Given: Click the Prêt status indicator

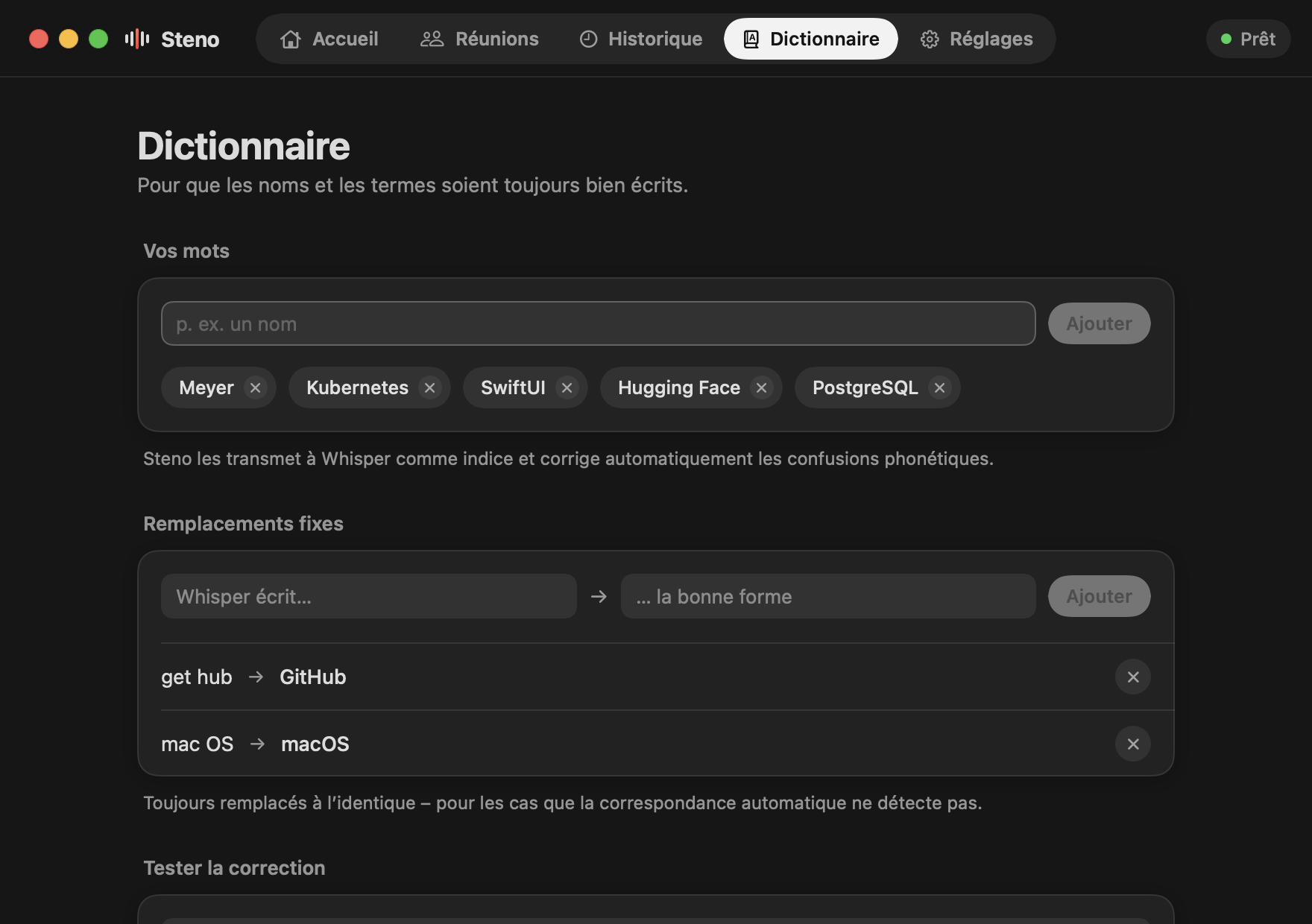Looking at the screenshot, I should pyautogui.click(x=1248, y=39).
